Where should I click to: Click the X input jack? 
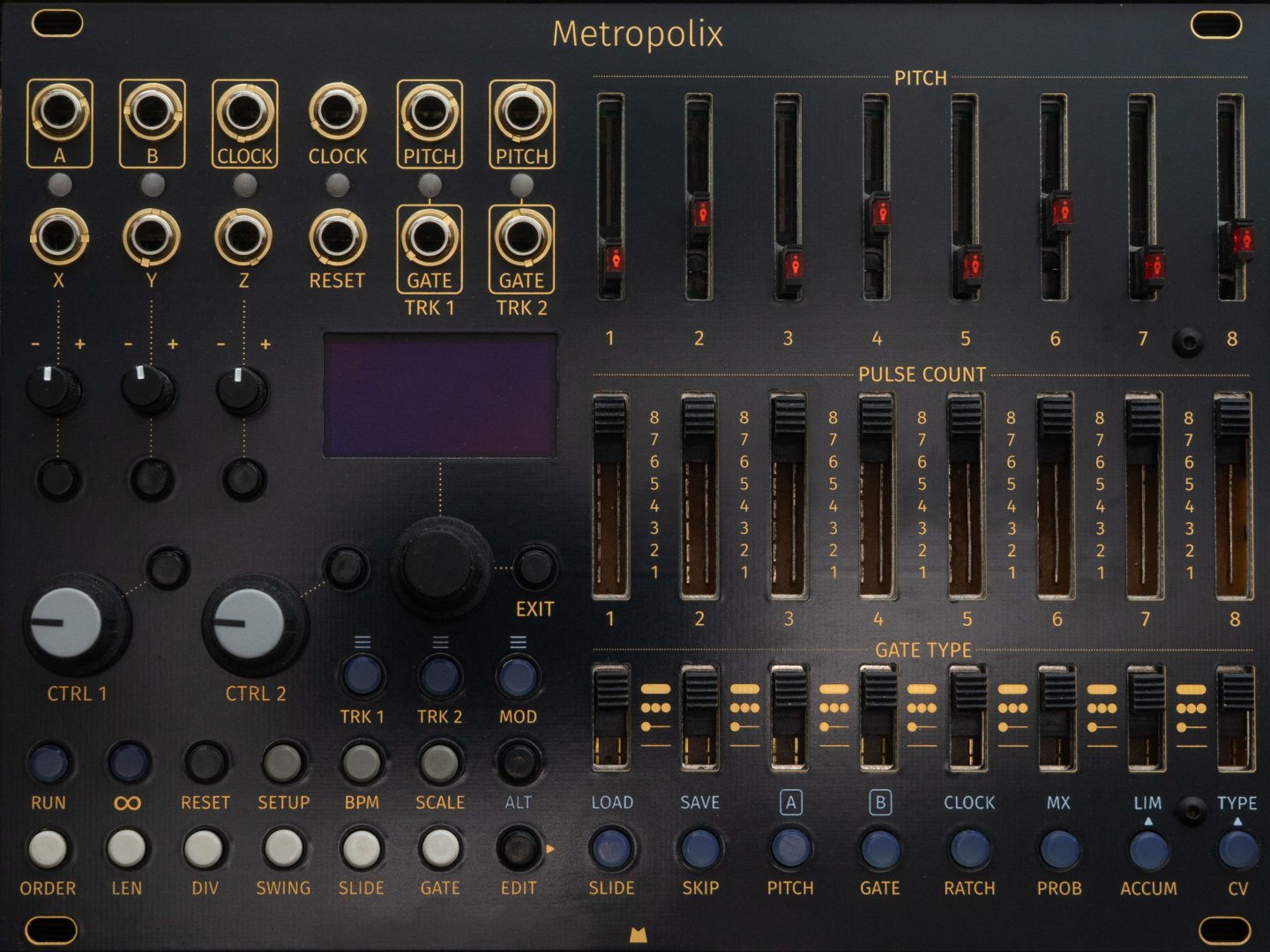[x=59, y=236]
